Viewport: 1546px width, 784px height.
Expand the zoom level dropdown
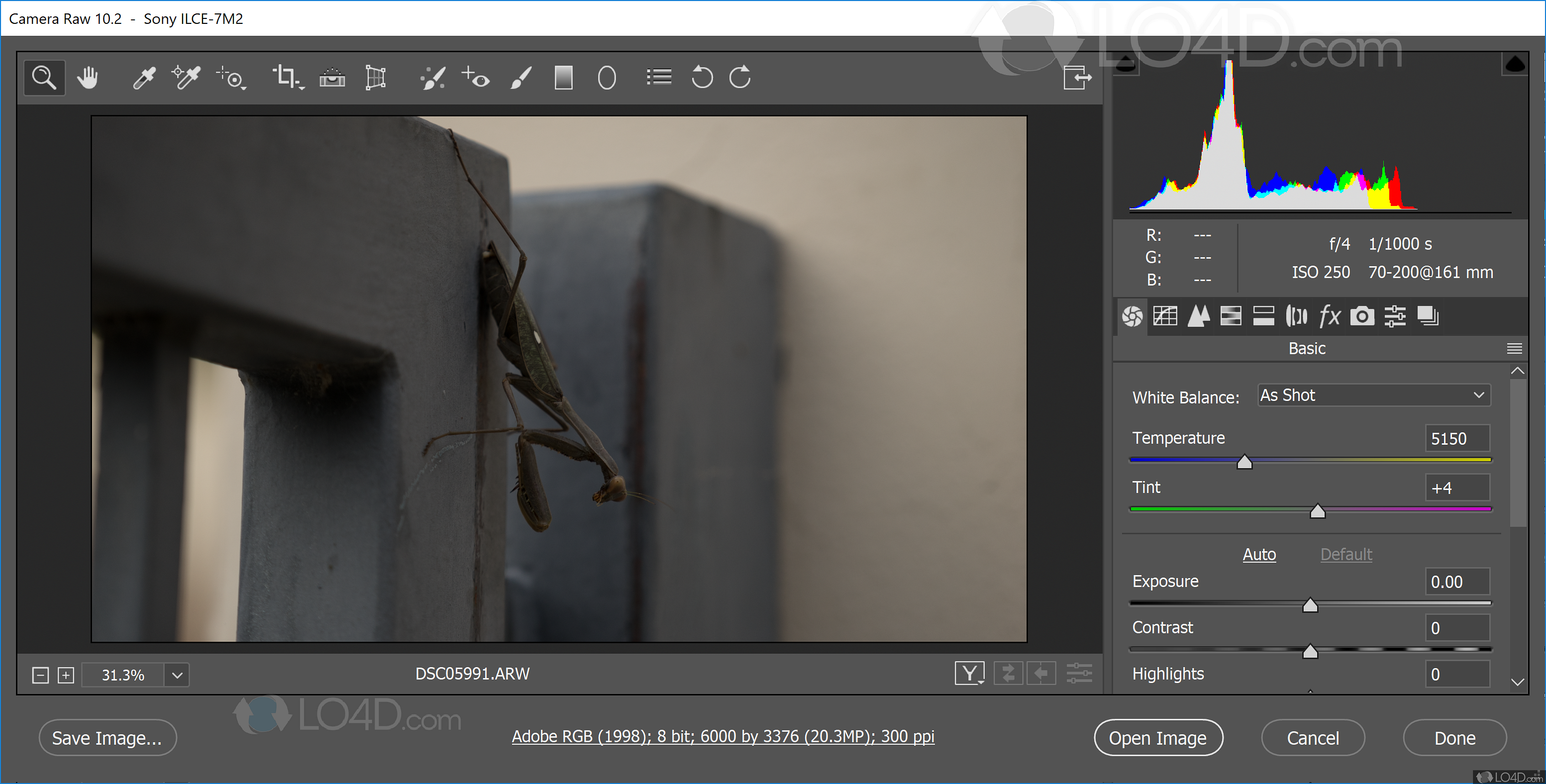177,675
